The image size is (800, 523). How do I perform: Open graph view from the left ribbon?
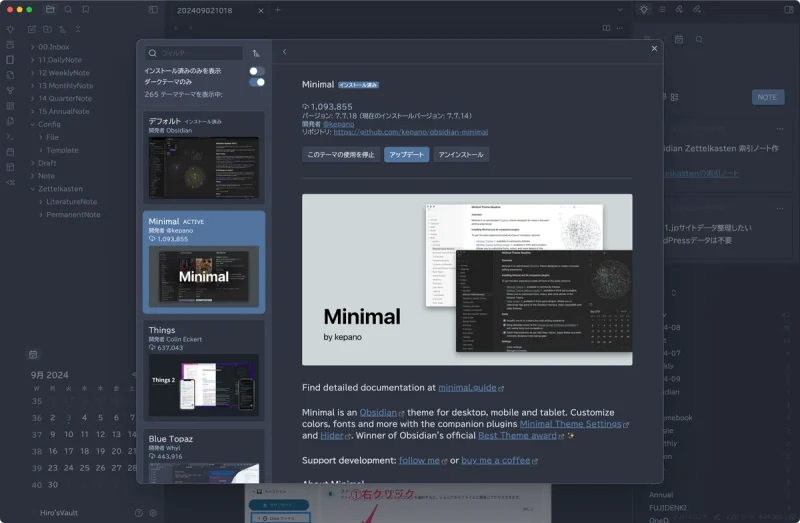pyautogui.click(x=10, y=90)
